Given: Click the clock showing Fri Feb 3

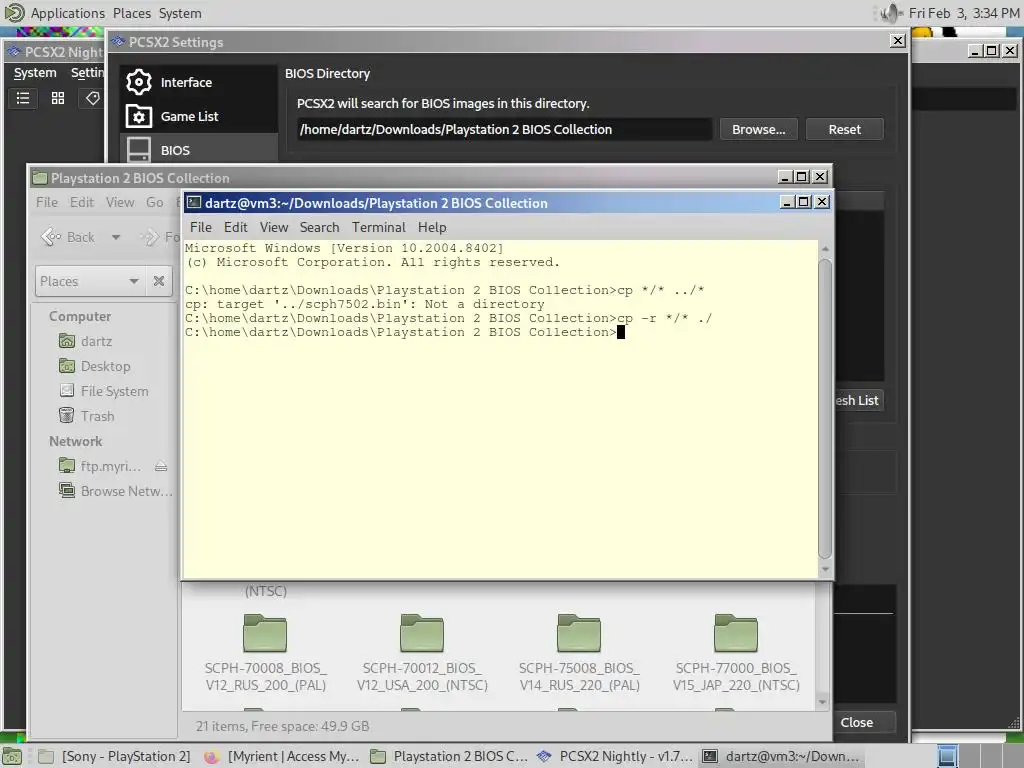Looking at the screenshot, I should [x=963, y=13].
